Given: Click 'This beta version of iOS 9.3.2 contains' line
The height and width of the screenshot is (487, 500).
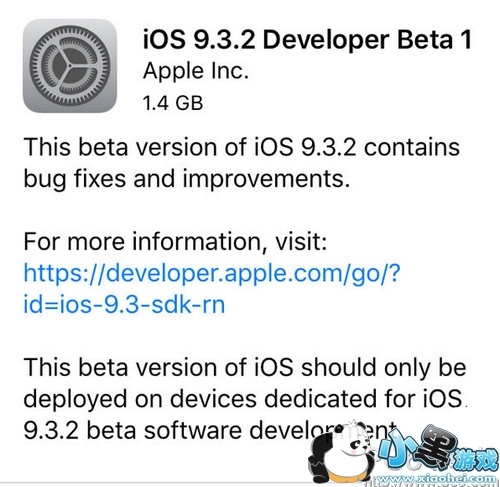Looking at the screenshot, I should click(x=242, y=147).
